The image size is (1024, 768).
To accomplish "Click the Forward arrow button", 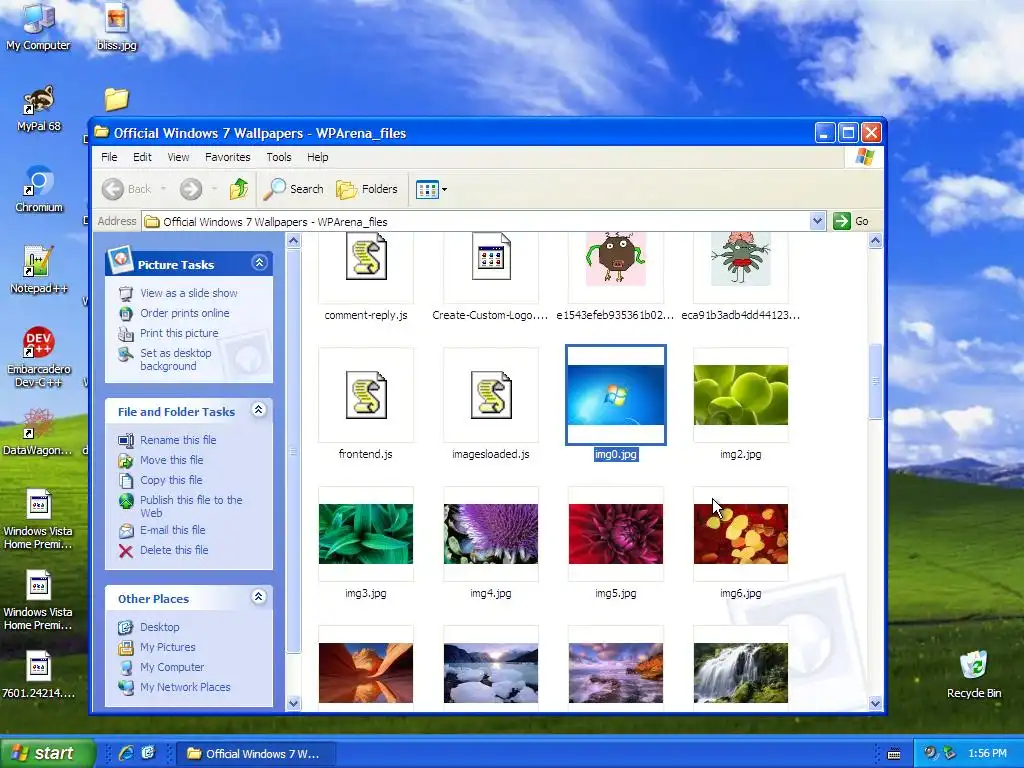I will pos(191,189).
